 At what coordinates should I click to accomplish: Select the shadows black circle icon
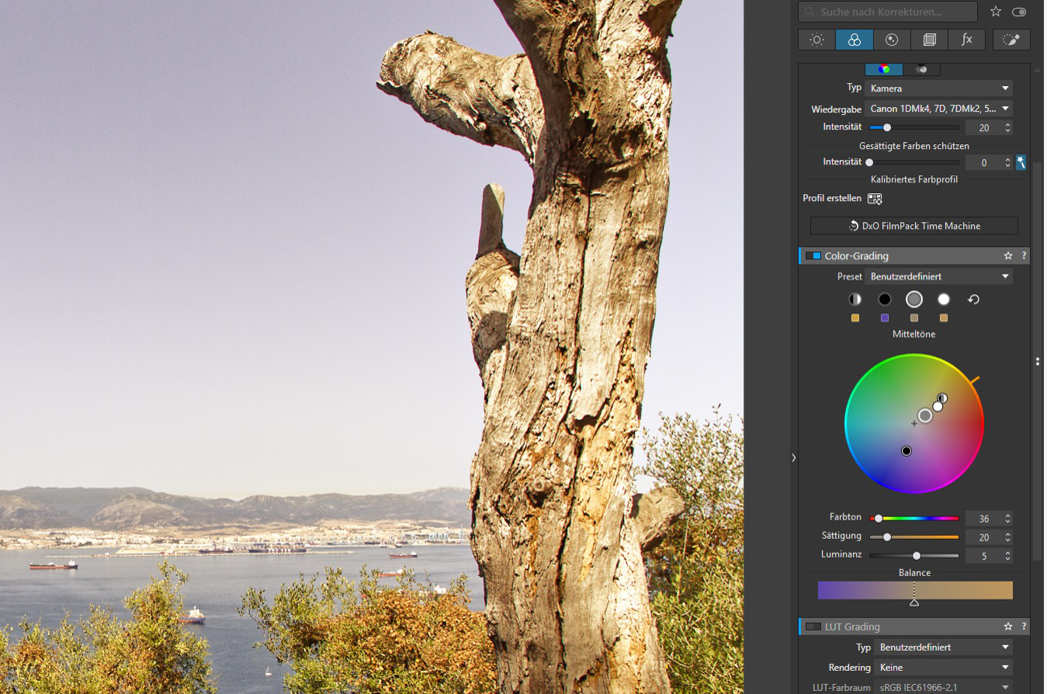pos(885,299)
